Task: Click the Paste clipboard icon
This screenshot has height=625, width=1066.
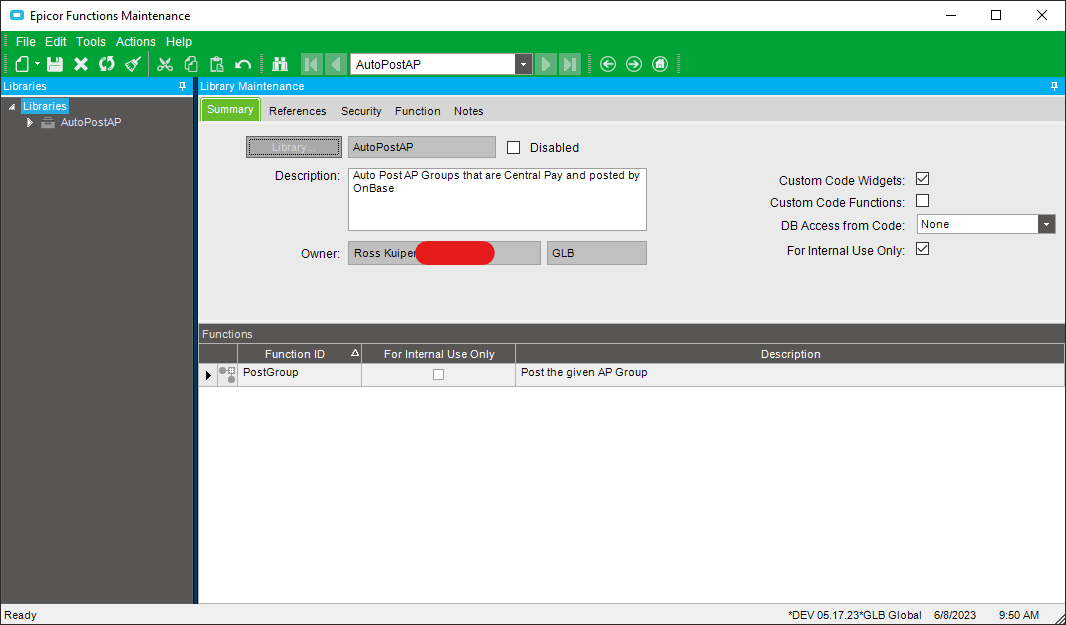Action: click(x=217, y=64)
